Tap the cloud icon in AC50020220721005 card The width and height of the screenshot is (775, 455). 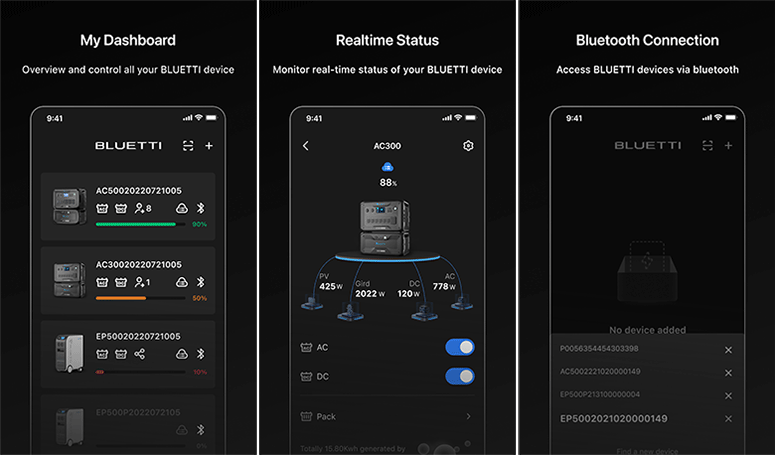(x=182, y=208)
